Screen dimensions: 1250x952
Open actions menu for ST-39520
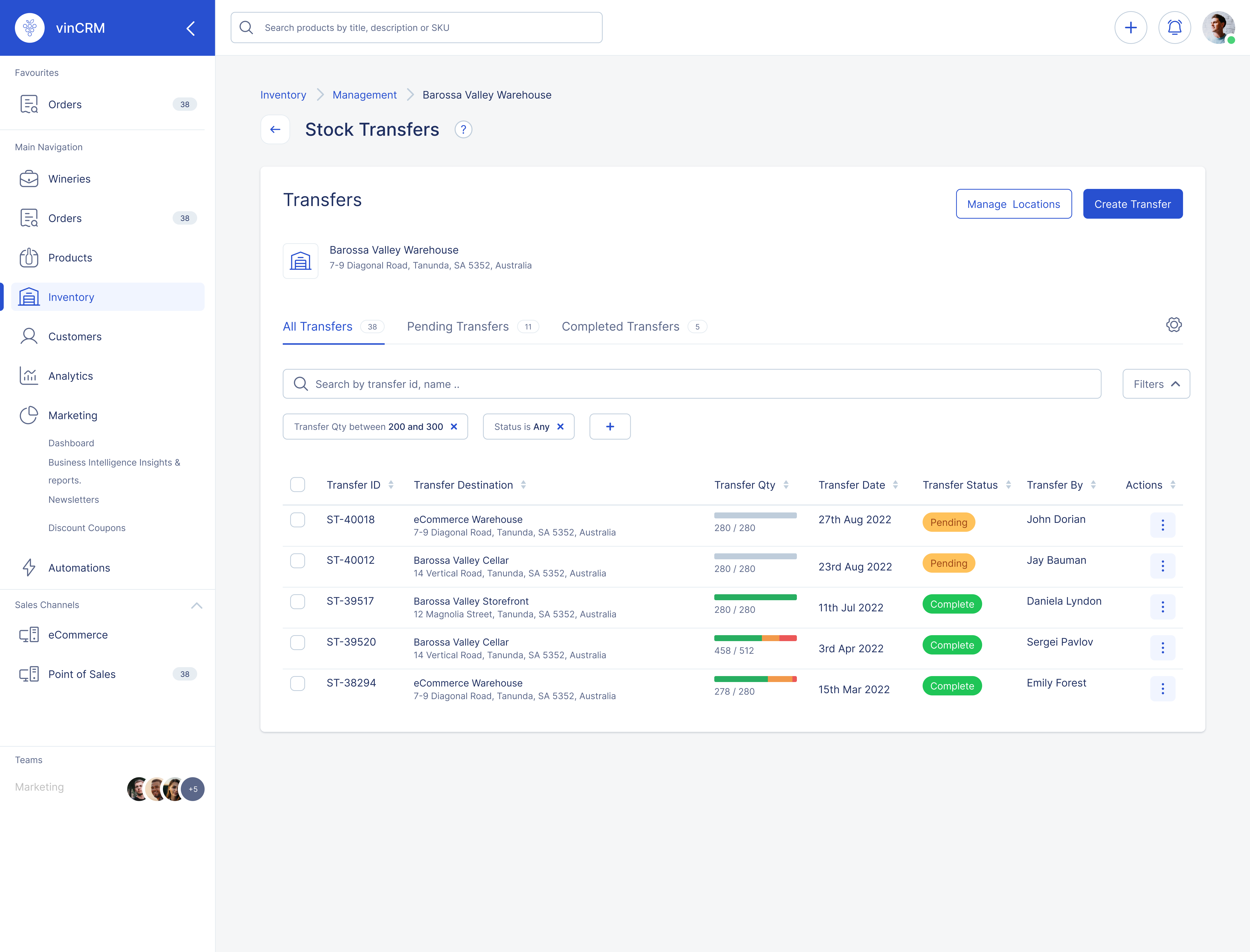1162,648
